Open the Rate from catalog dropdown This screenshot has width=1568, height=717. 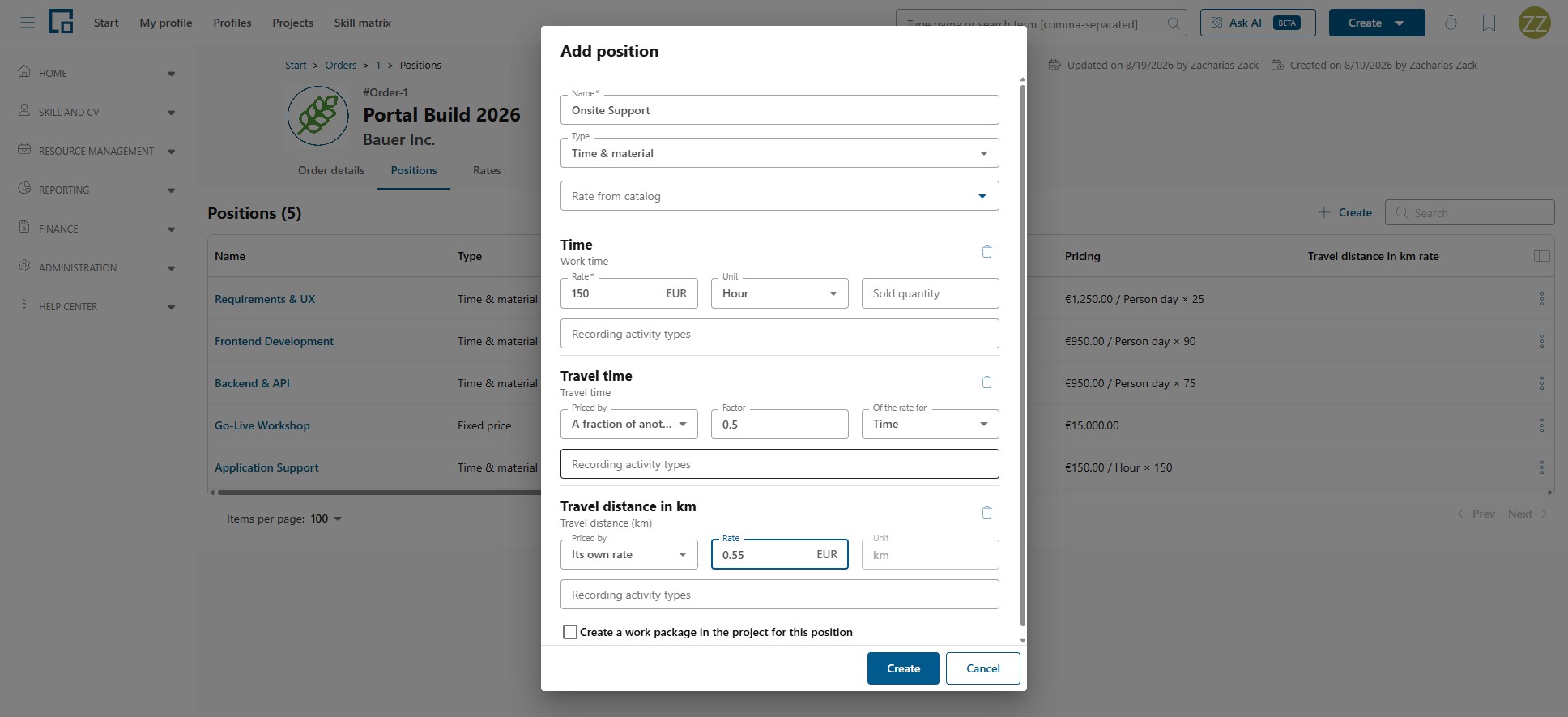[x=779, y=196]
